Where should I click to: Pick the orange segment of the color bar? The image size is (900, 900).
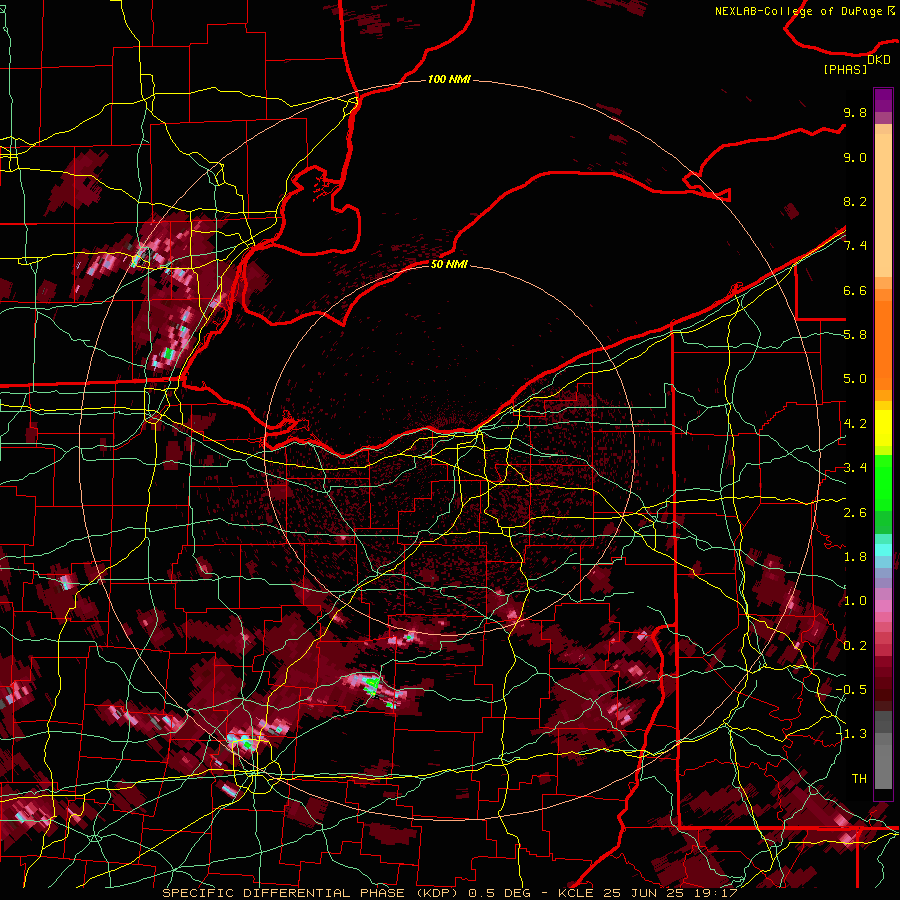(883, 344)
